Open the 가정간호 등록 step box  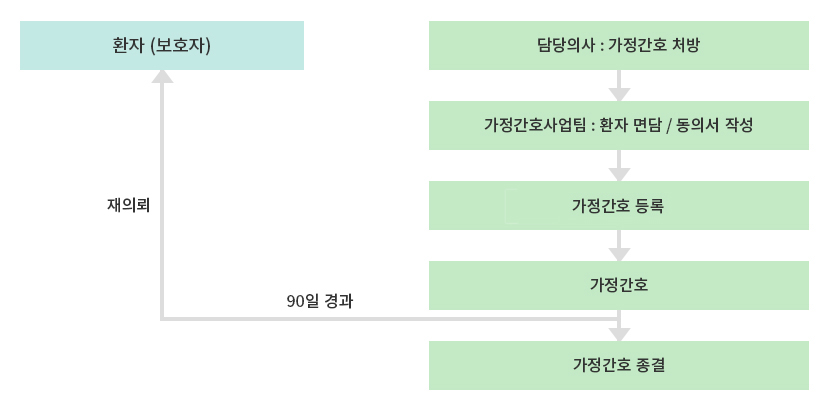[619, 205]
